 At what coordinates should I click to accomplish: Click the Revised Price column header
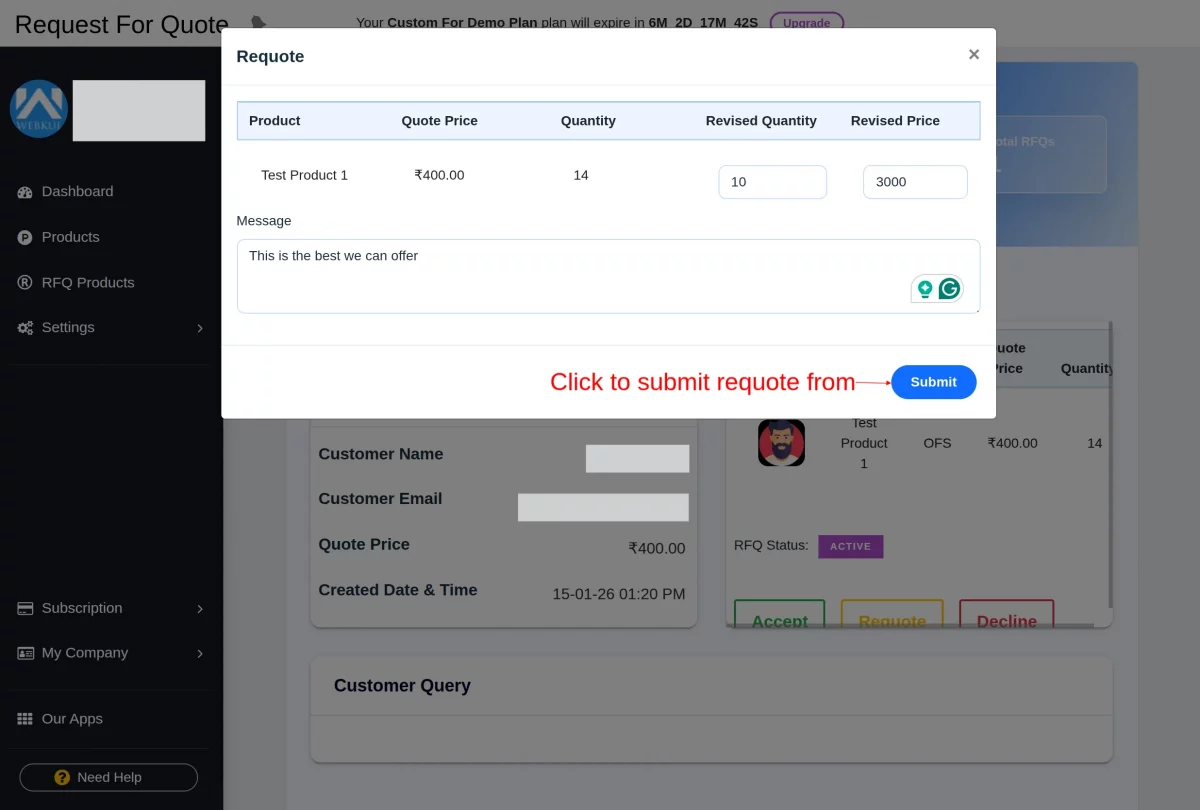pyautogui.click(x=895, y=120)
